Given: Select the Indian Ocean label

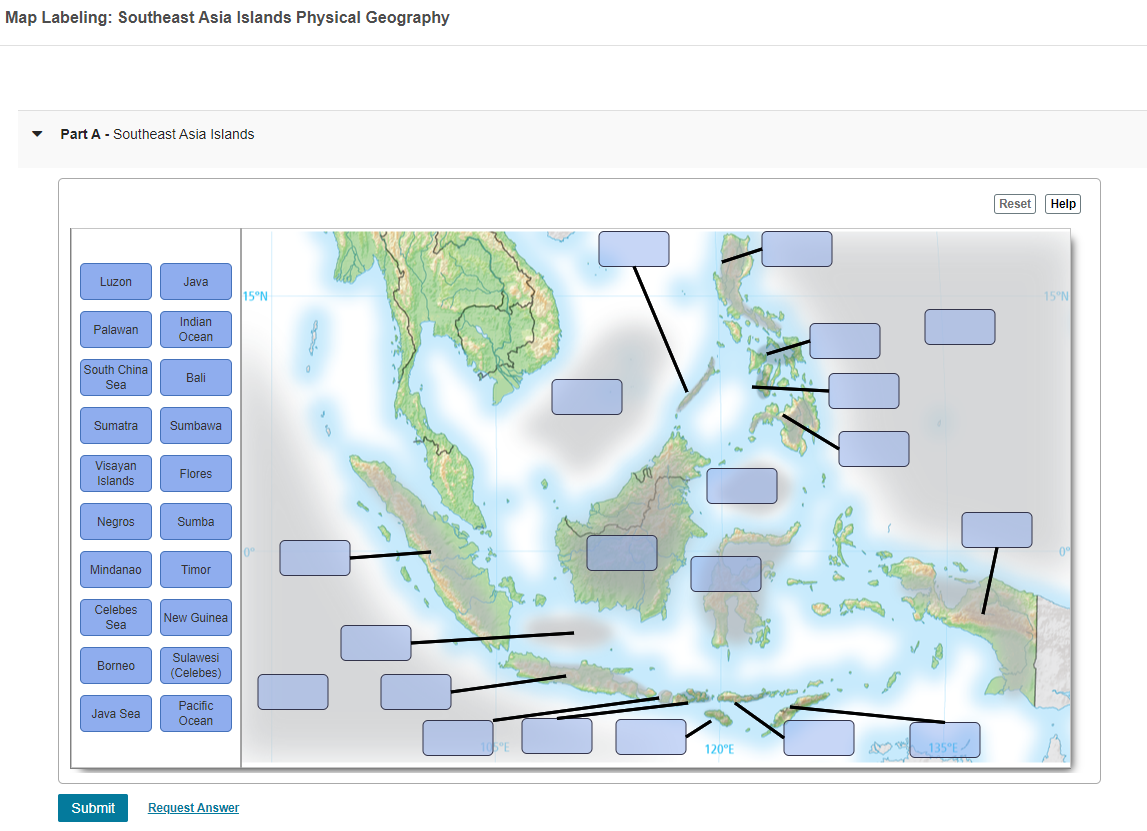Looking at the screenshot, I should click(x=195, y=329).
